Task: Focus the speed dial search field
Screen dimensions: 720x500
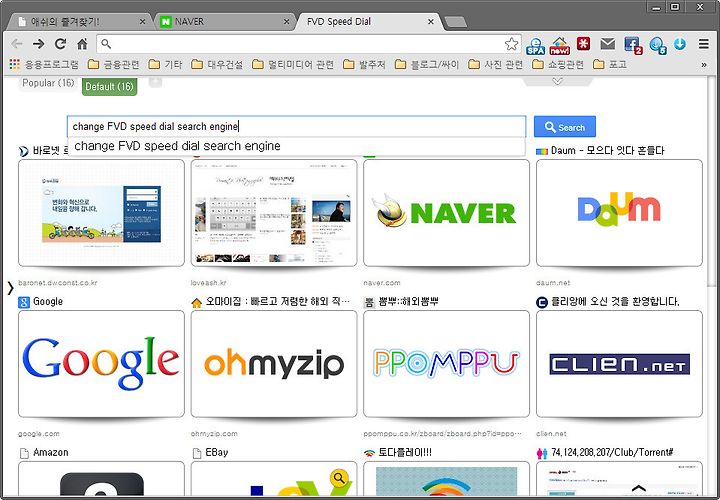Action: 297,126
